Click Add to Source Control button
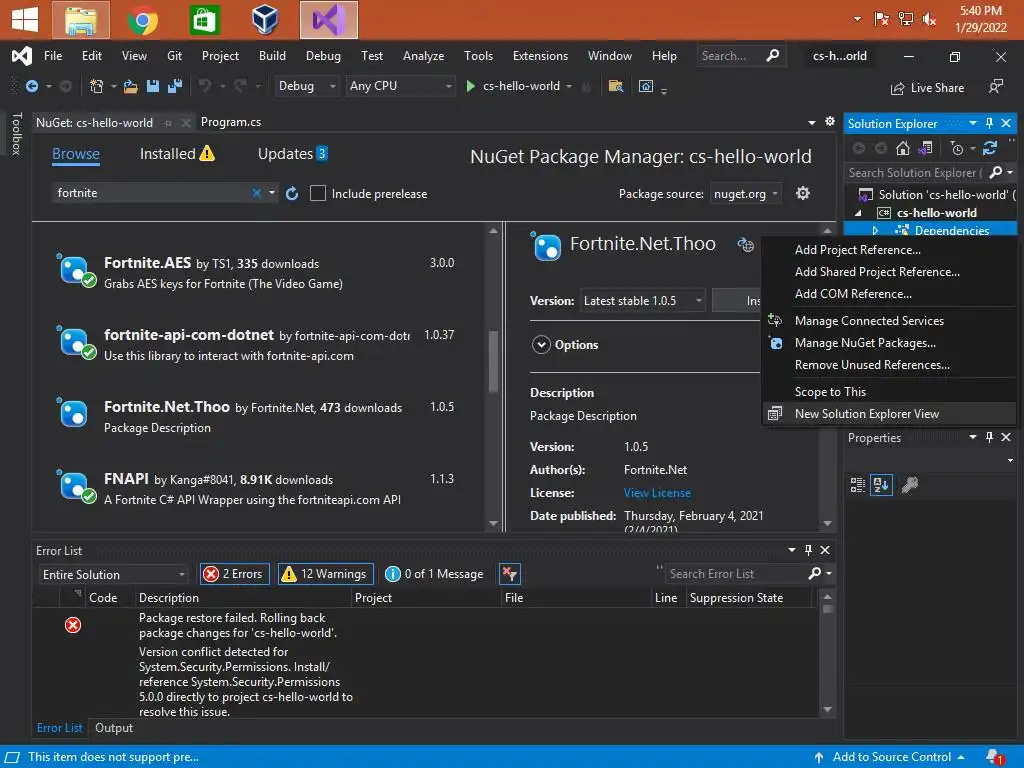 [889, 757]
